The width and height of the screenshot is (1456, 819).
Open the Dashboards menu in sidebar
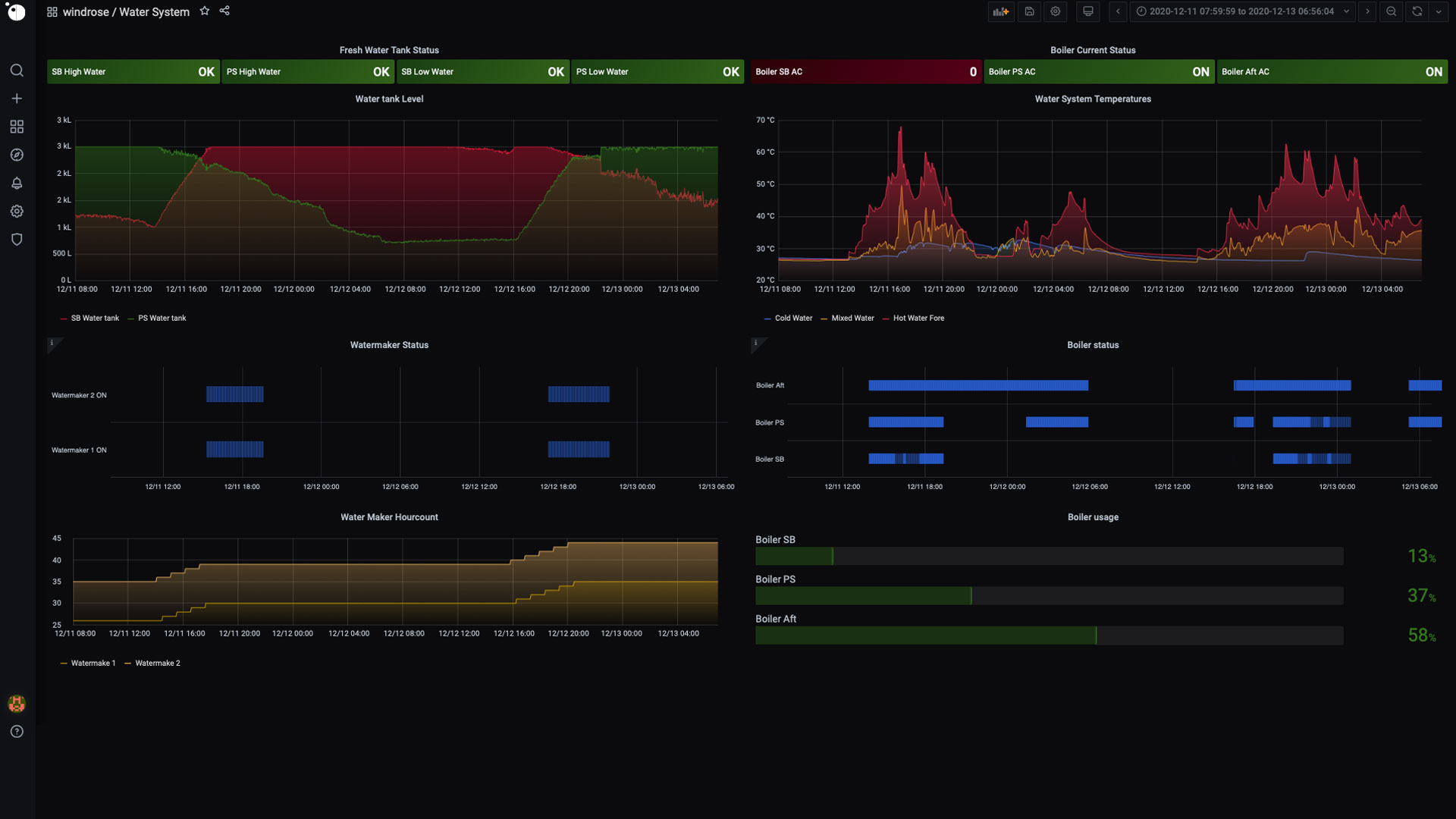17,127
